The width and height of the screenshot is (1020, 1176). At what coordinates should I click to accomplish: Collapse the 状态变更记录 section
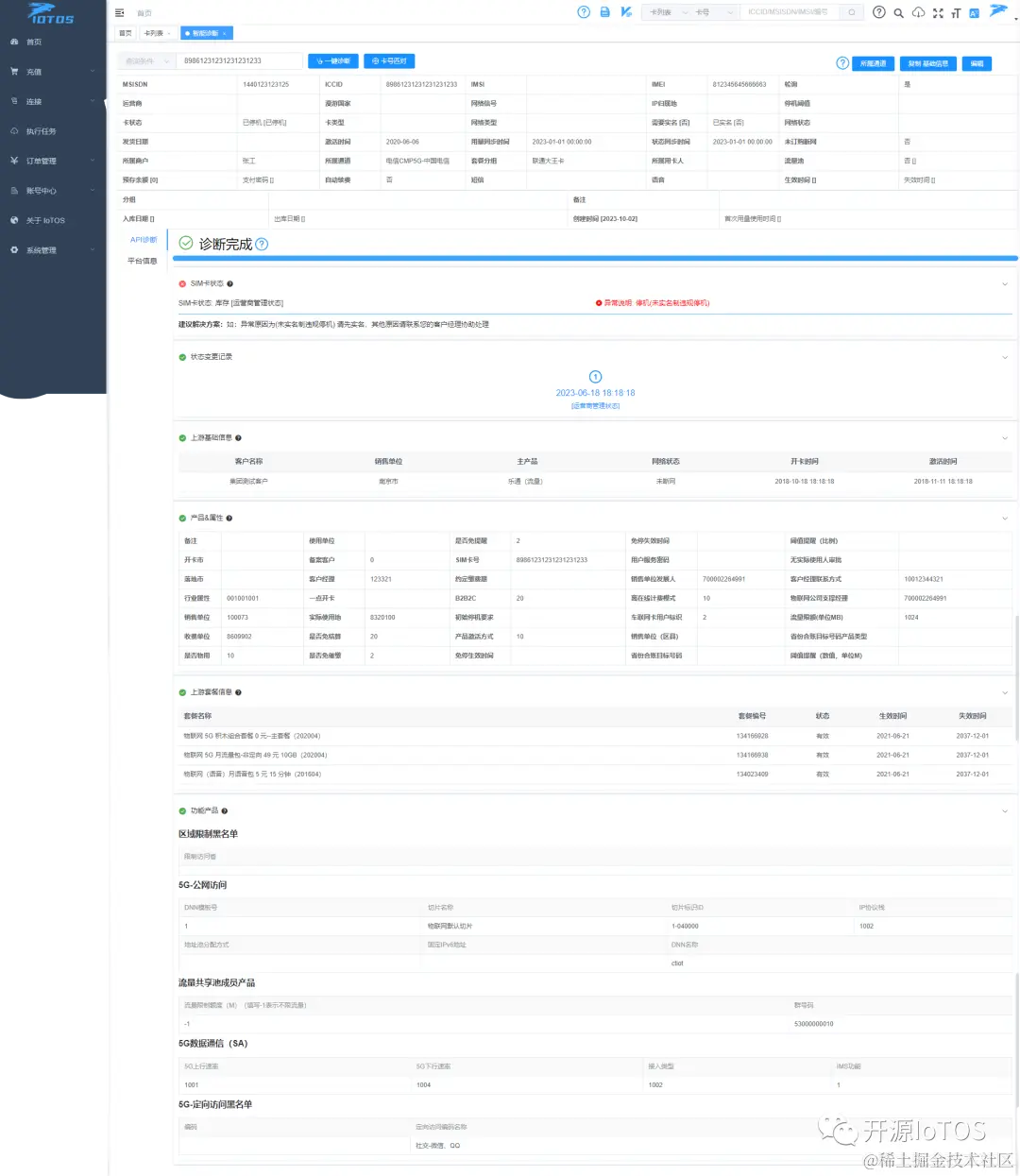(x=1004, y=357)
